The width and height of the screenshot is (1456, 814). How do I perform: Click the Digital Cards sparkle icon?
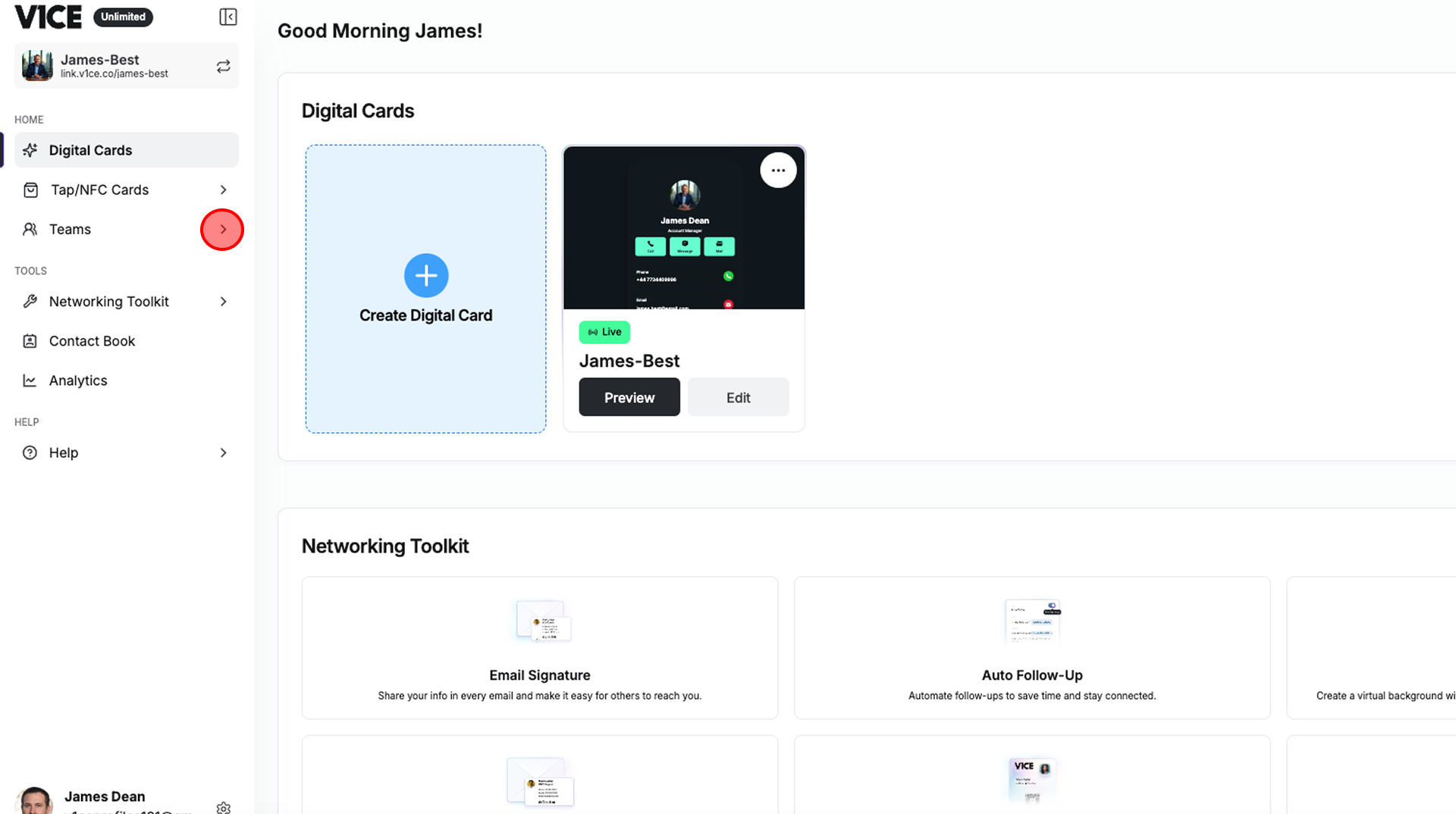[30, 150]
